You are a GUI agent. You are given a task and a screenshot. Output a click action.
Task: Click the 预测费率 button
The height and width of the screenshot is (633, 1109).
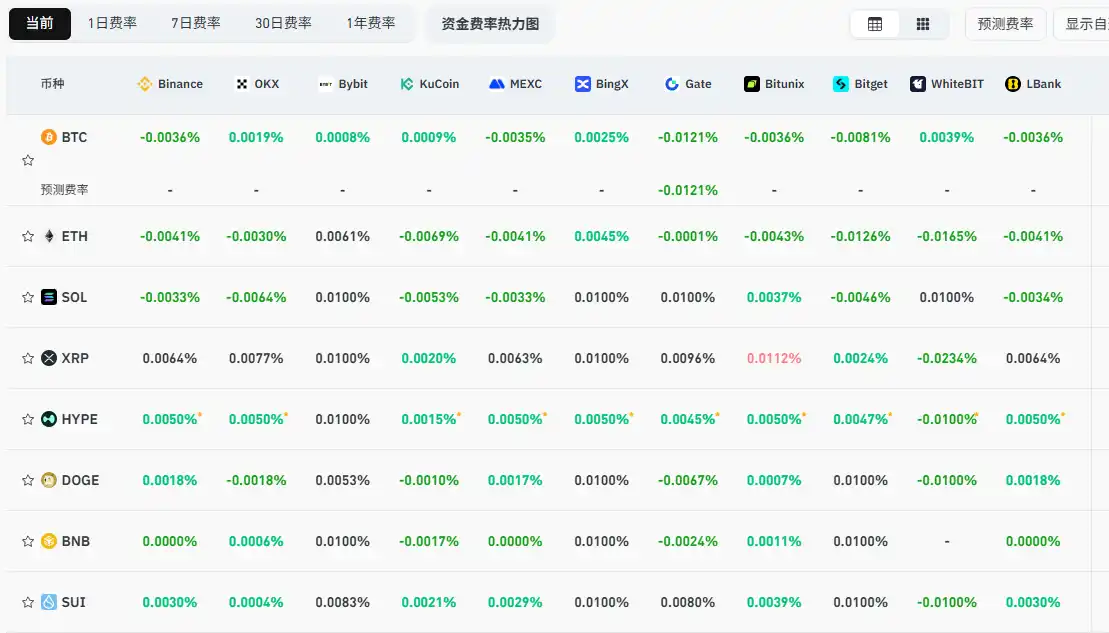pos(1005,24)
